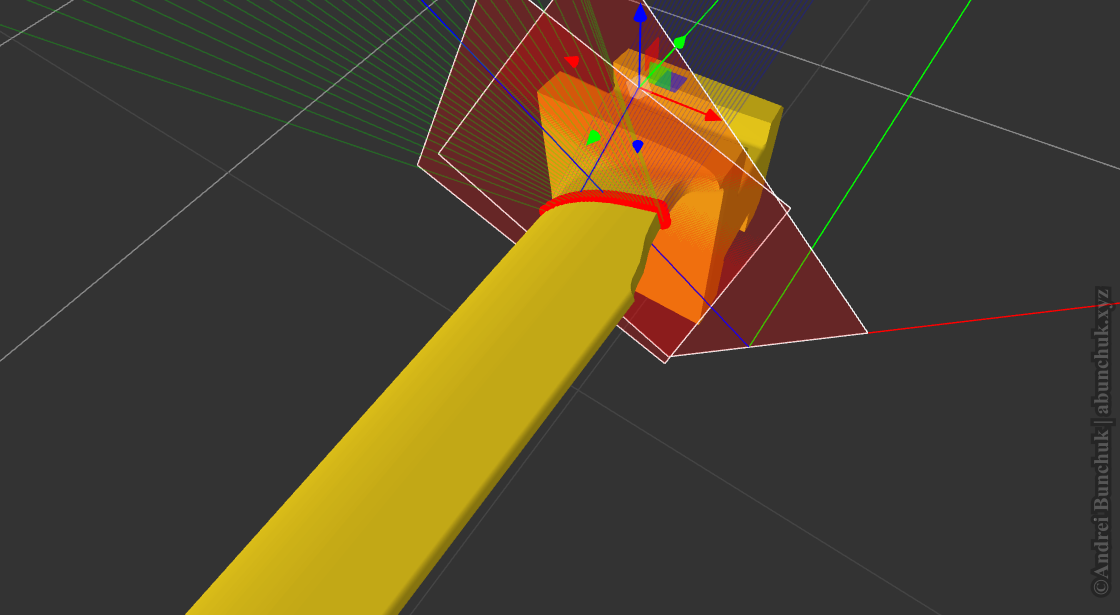Click the bottom-right corner of the red plane

point(865,332)
